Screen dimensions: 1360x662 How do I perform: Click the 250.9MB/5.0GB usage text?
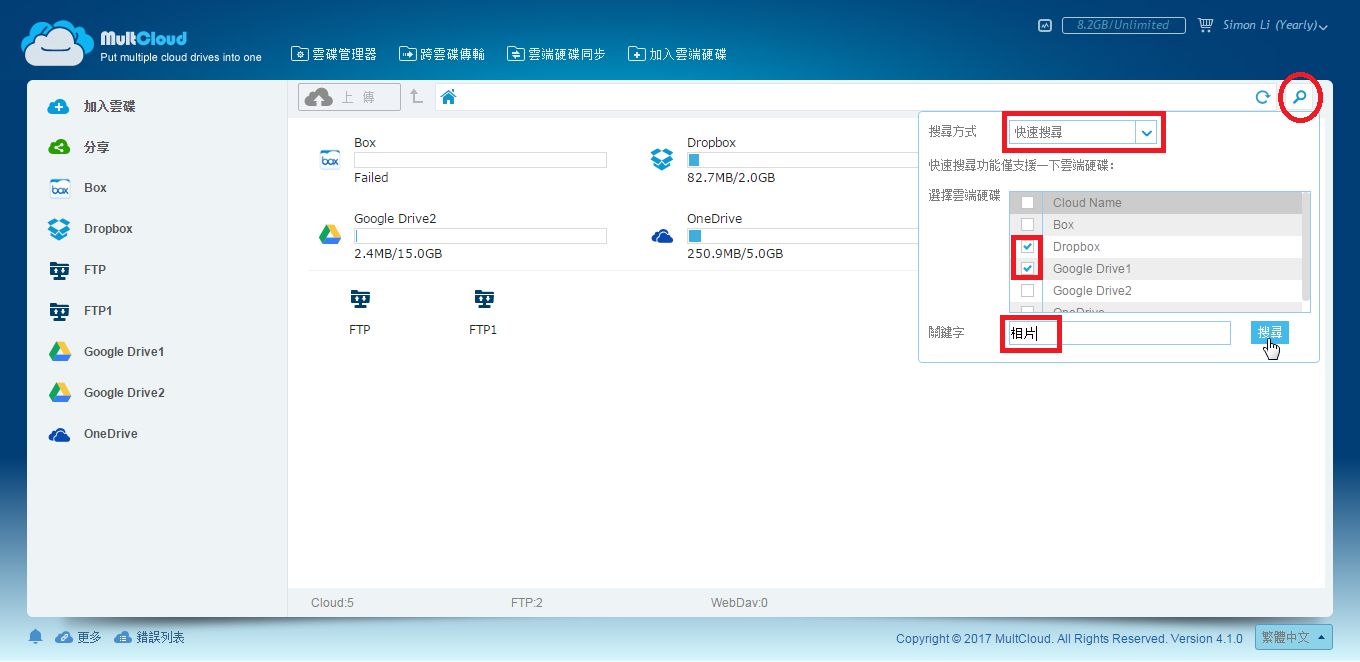click(735, 254)
